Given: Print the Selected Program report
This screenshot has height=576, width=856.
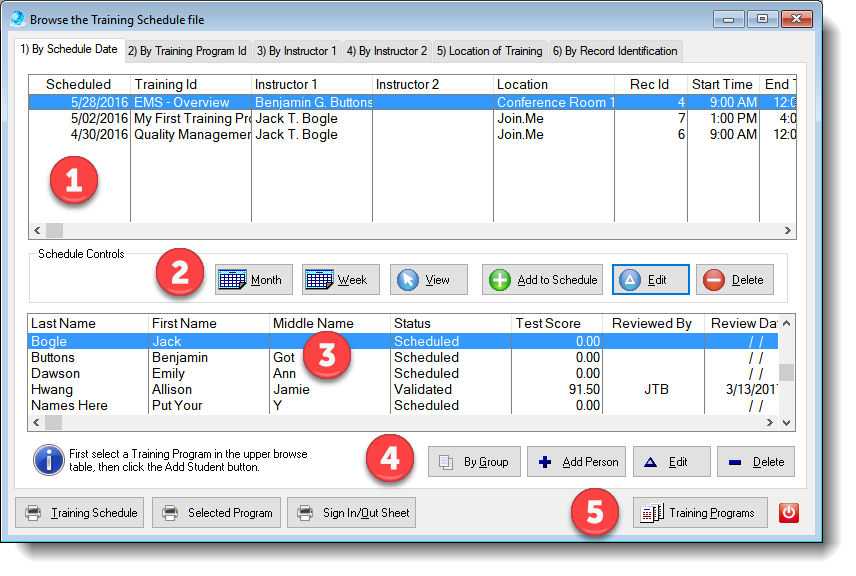Looking at the screenshot, I should point(217,513).
